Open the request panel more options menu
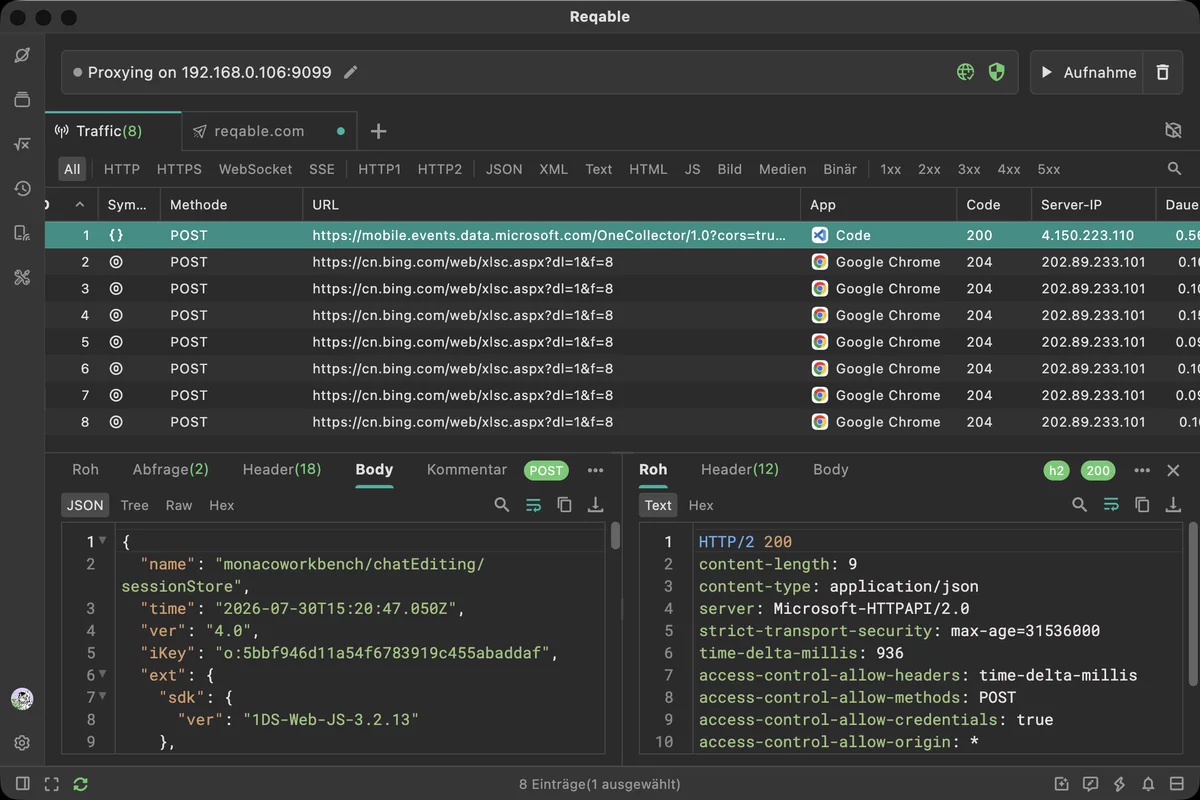 596,470
